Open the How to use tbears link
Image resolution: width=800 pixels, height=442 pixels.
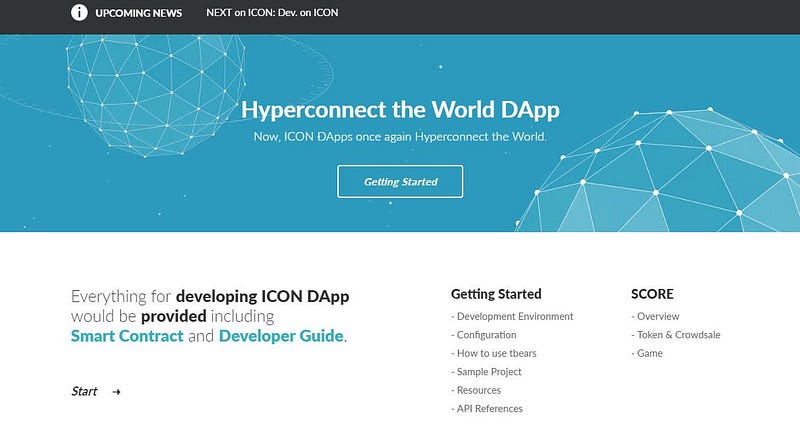coord(494,353)
